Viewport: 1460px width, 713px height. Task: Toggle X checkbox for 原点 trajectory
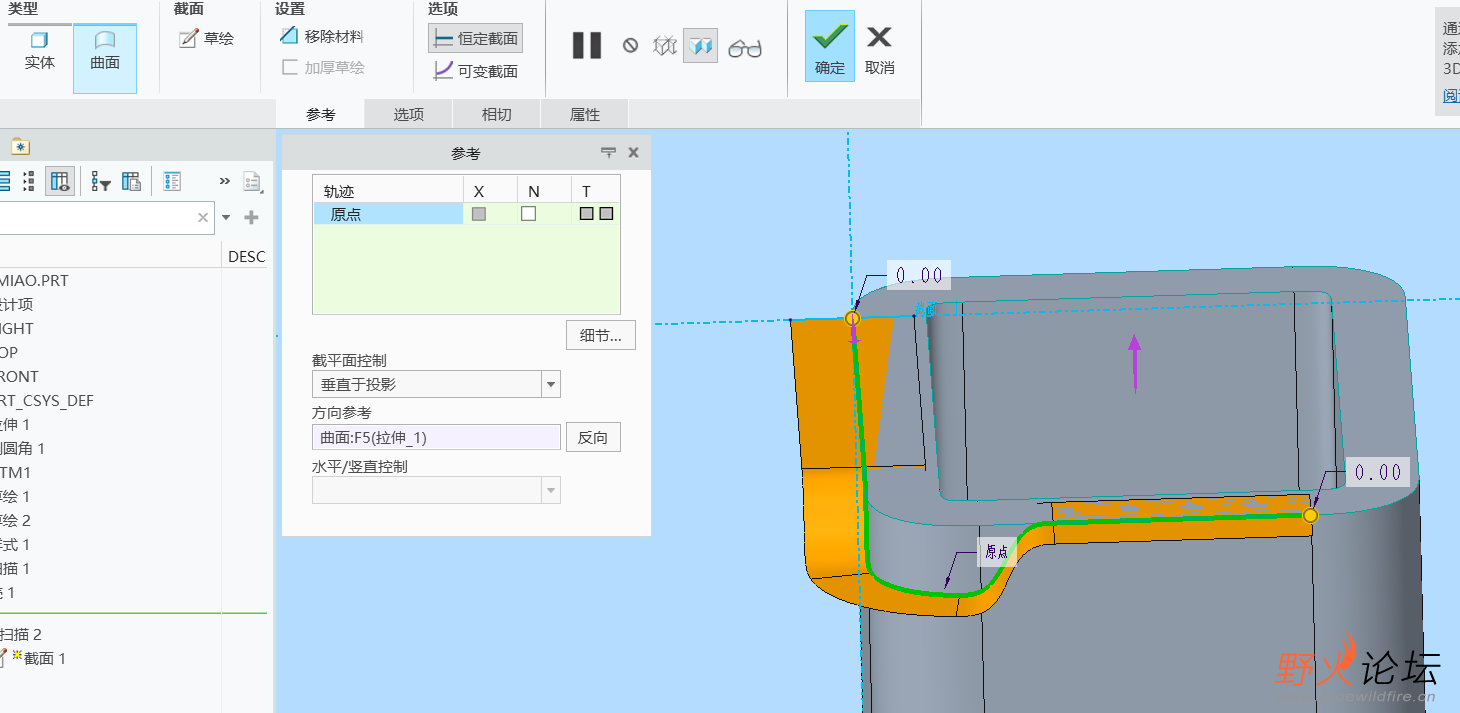click(479, 214)
